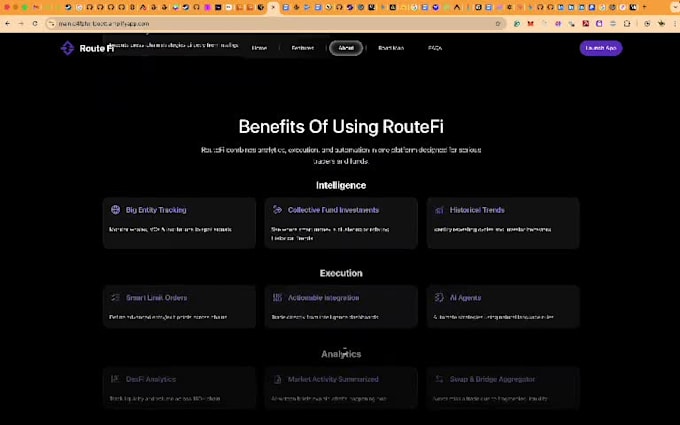Open a new browser tab with plus
680x425 pixels.
(x=644, y=7)
